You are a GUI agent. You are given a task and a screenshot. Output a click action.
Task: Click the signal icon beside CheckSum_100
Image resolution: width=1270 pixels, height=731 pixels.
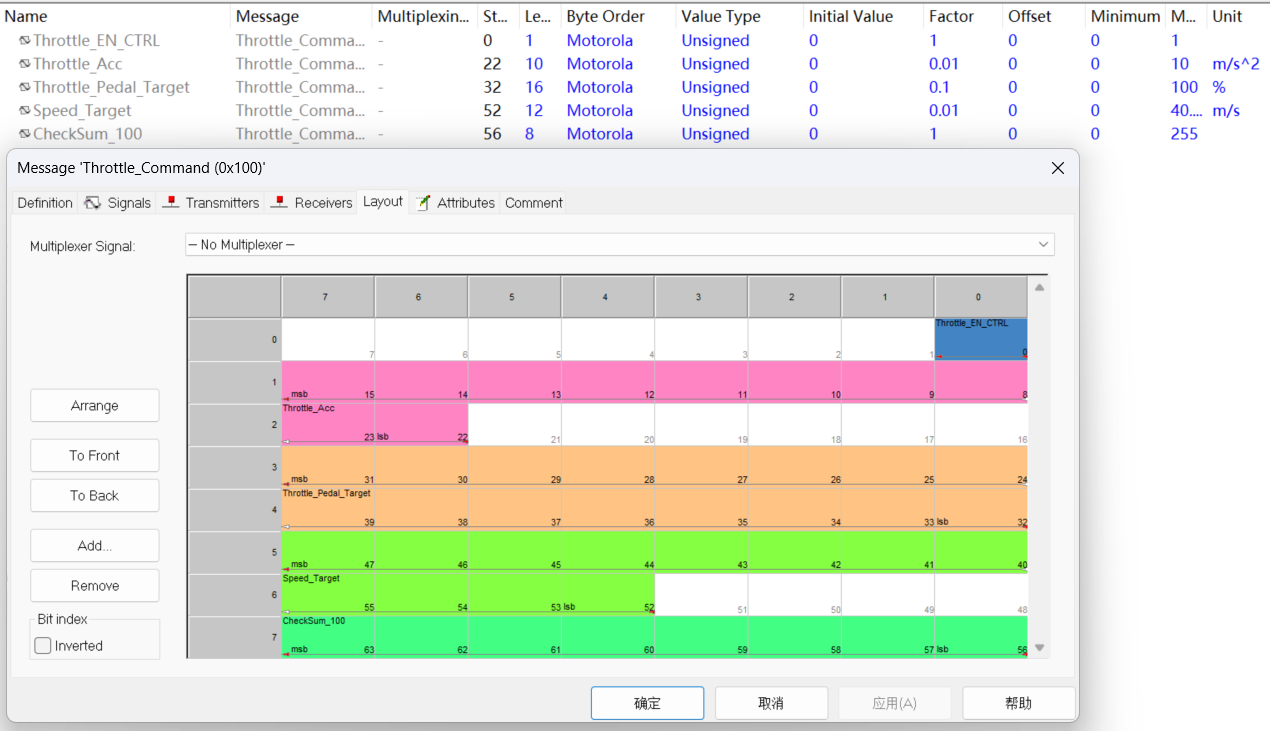click(x=24, y=134)
